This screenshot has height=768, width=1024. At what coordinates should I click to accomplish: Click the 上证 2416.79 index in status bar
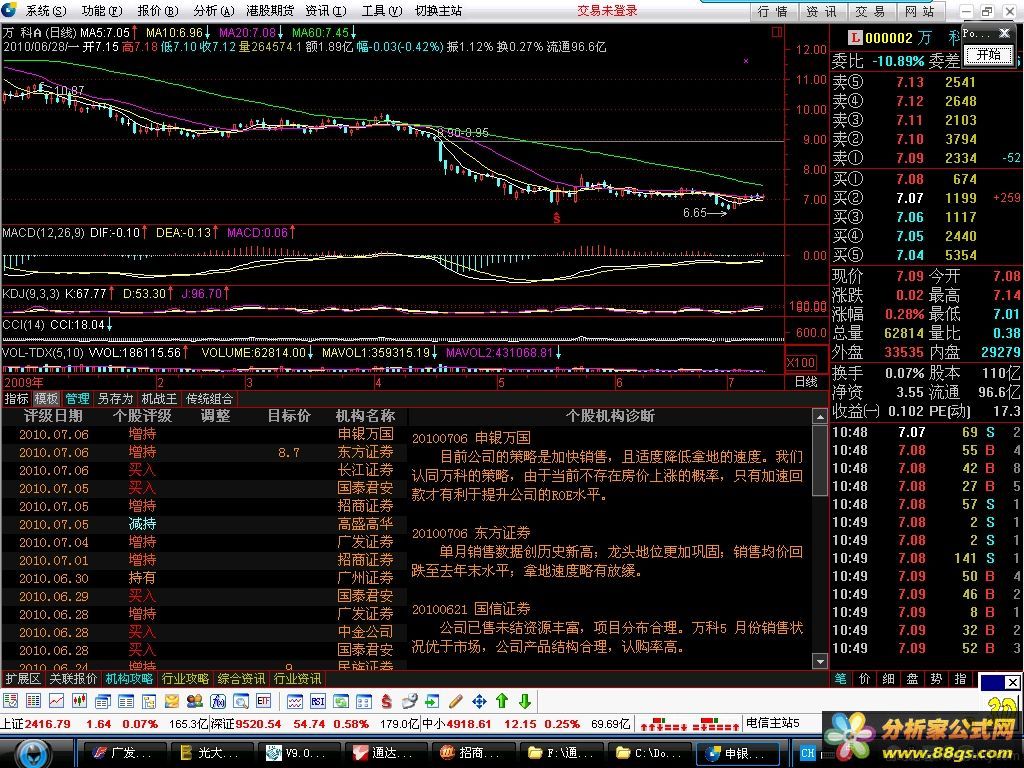coord(36,724)
